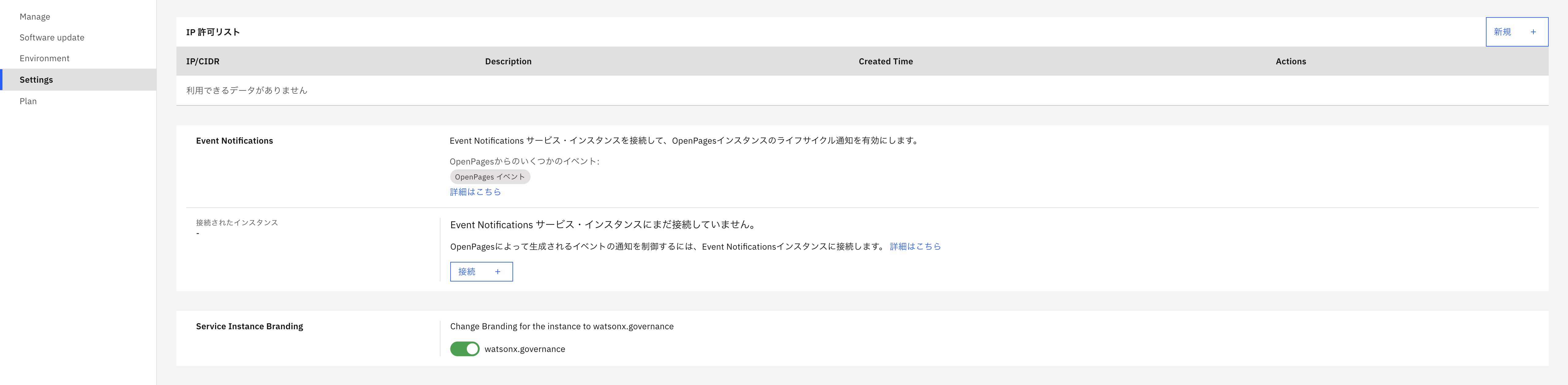Follow 詳細はこちら link beside the connection instructions

point(915,247)
